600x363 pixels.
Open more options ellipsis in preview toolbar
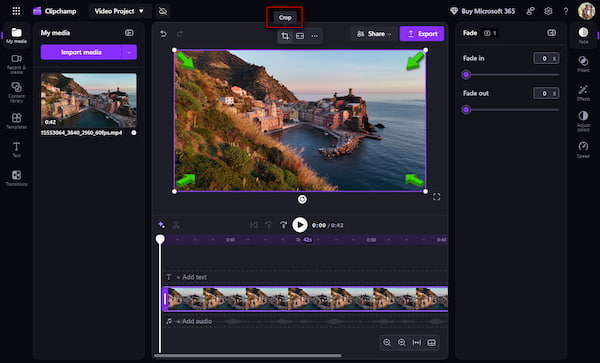tap(315, 36)
